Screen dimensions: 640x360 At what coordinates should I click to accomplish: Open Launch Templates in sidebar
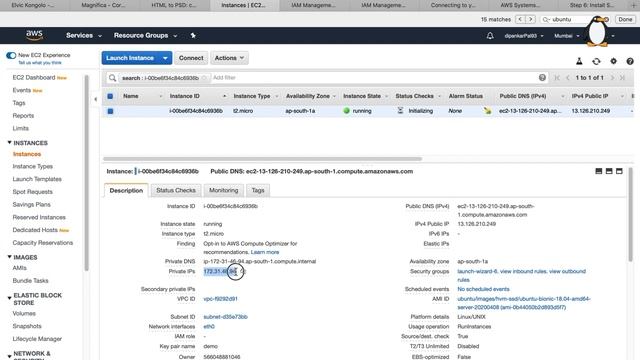pos(37,179)
